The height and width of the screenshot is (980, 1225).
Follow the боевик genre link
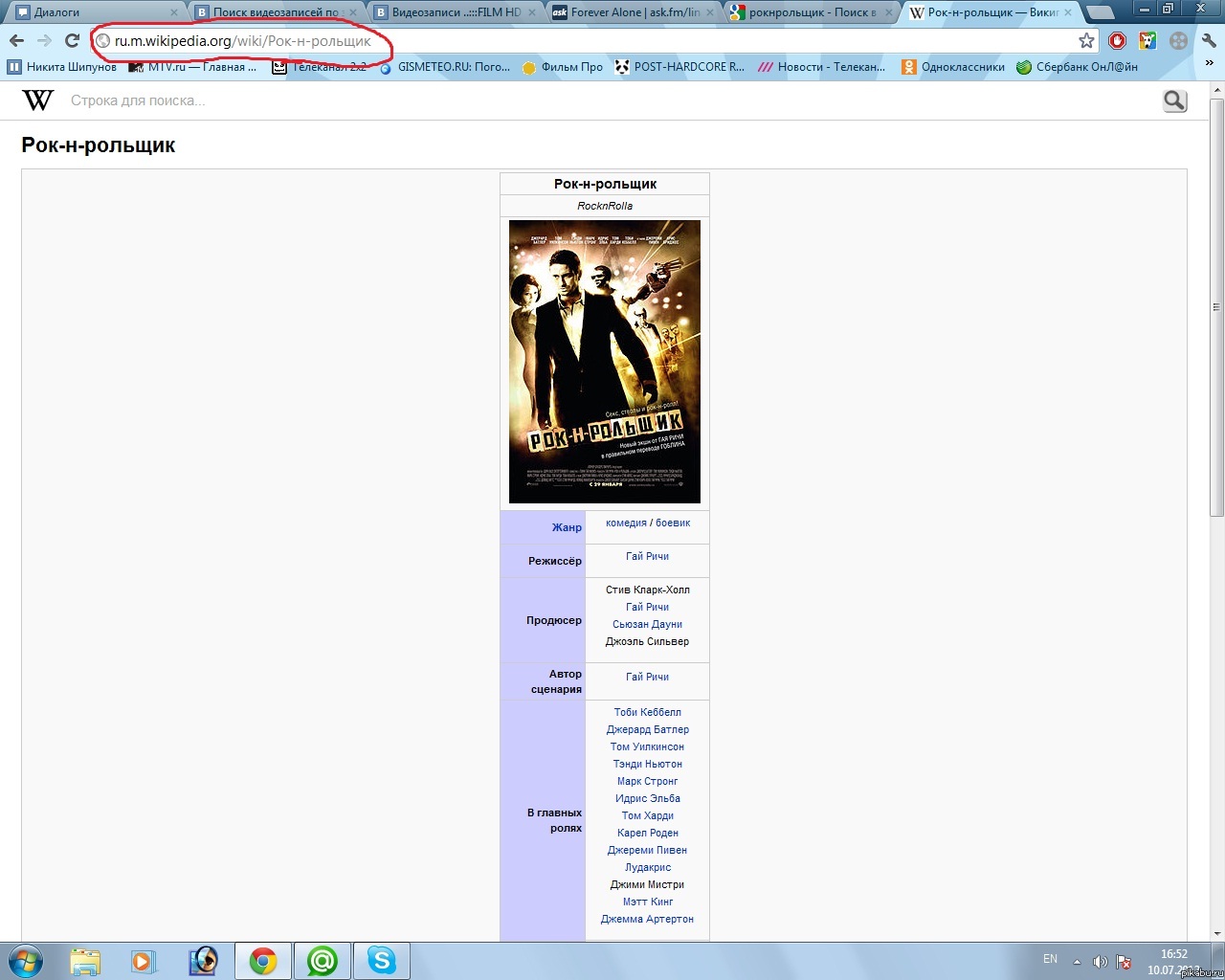click(673, 523)
